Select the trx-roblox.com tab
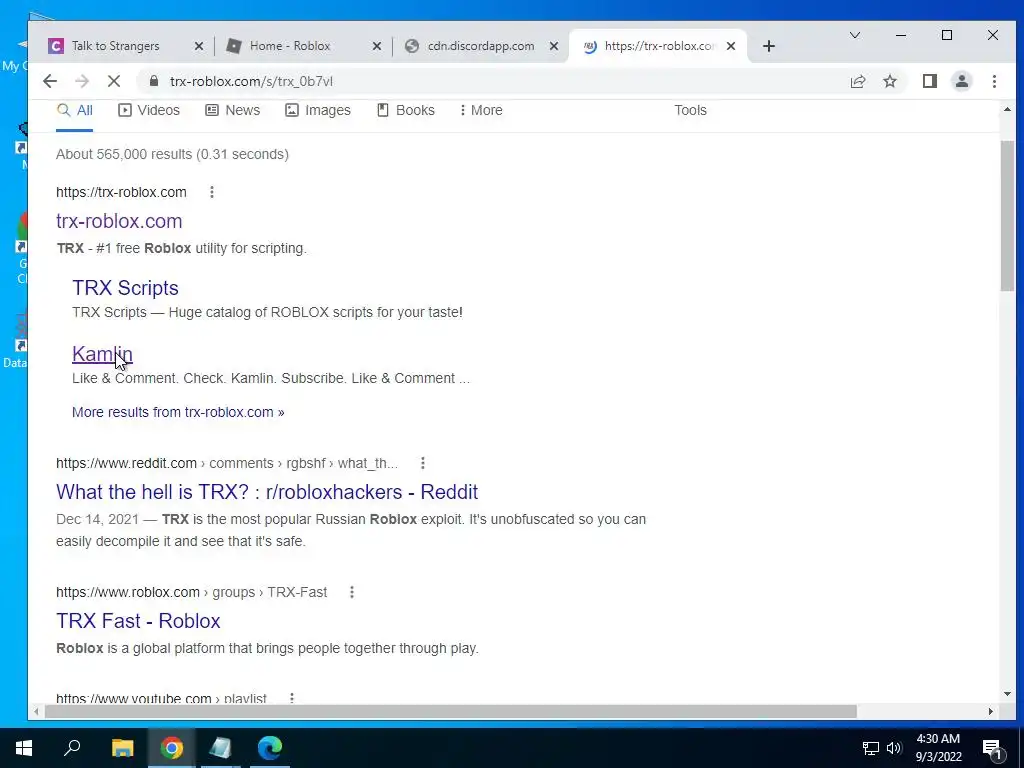This screenshot has height=768, width=1024. [x=658, y=46]
